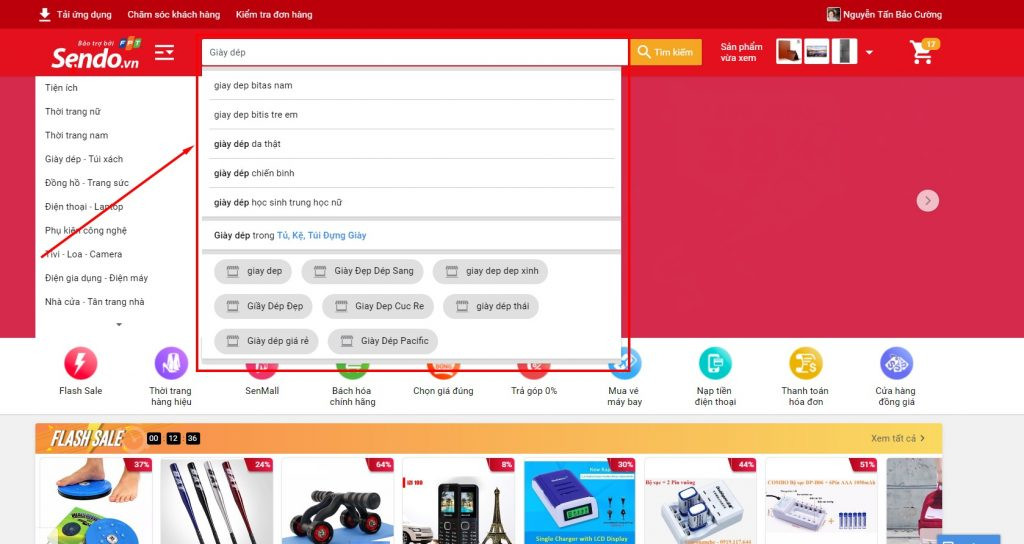Viewport: 1024px width, 544px height.
Task: Open the baseball bats product thumbnail
Action: click(x=215, y=501)
